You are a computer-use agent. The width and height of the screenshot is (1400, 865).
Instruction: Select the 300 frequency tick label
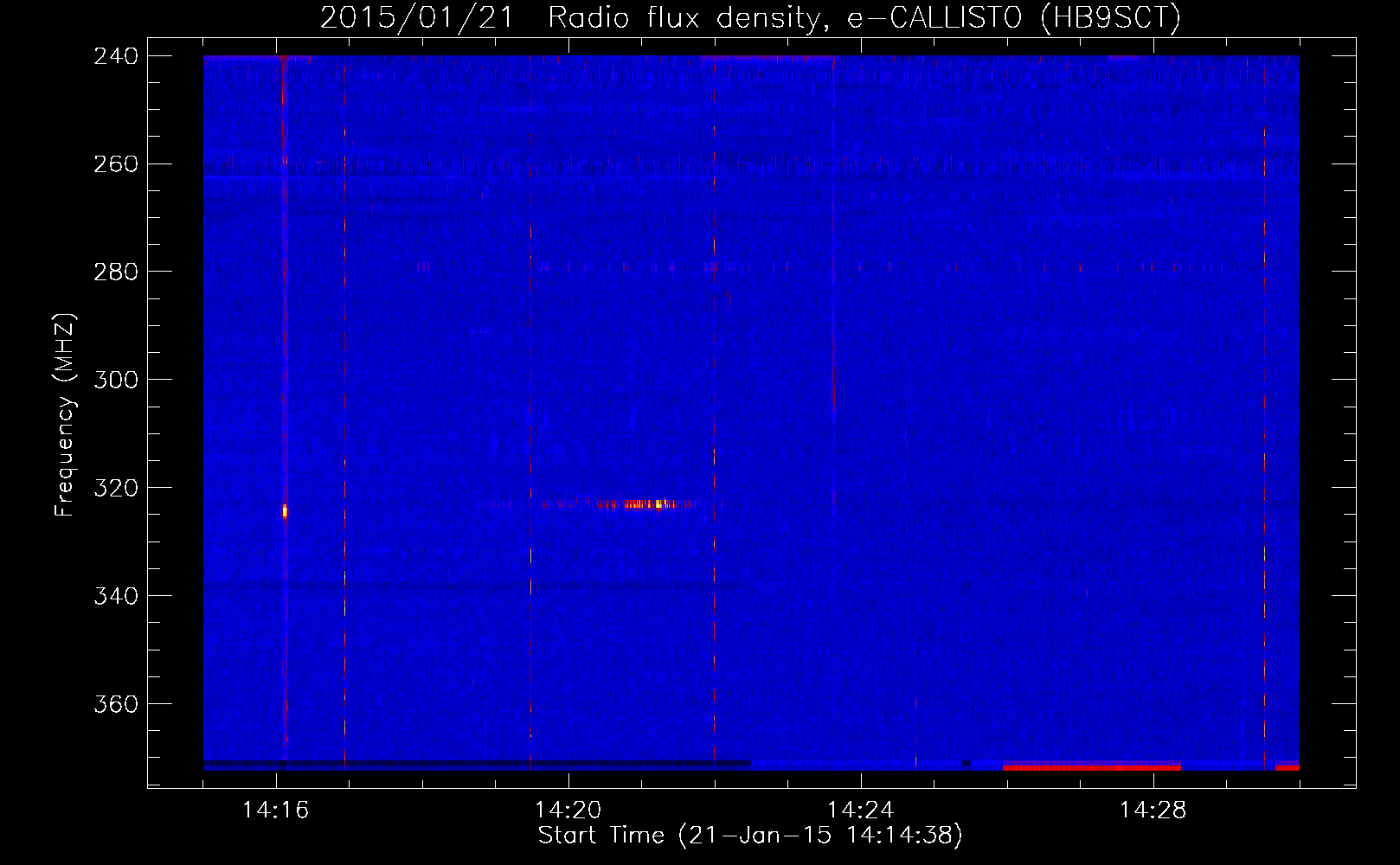(116, 381)
